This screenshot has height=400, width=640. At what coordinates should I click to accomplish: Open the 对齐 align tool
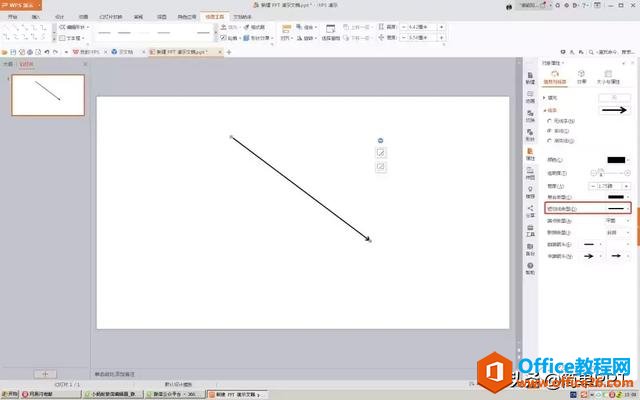pyautogui.click(x=287, y=33)
